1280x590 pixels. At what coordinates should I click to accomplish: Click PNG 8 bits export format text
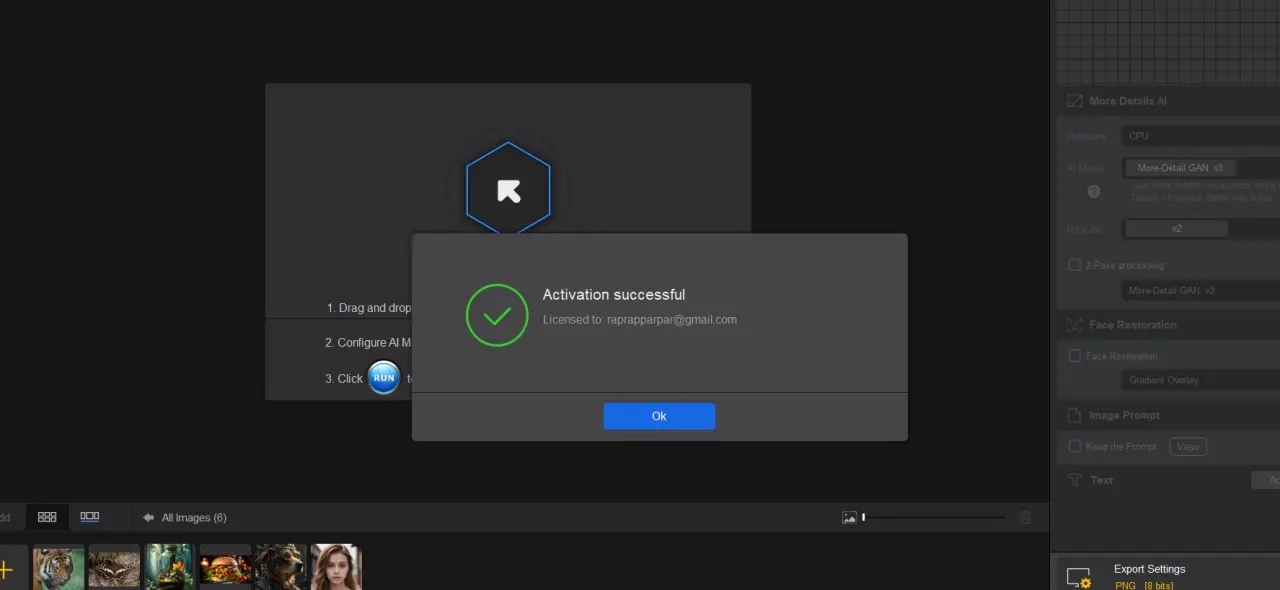tap(1144, 585)
